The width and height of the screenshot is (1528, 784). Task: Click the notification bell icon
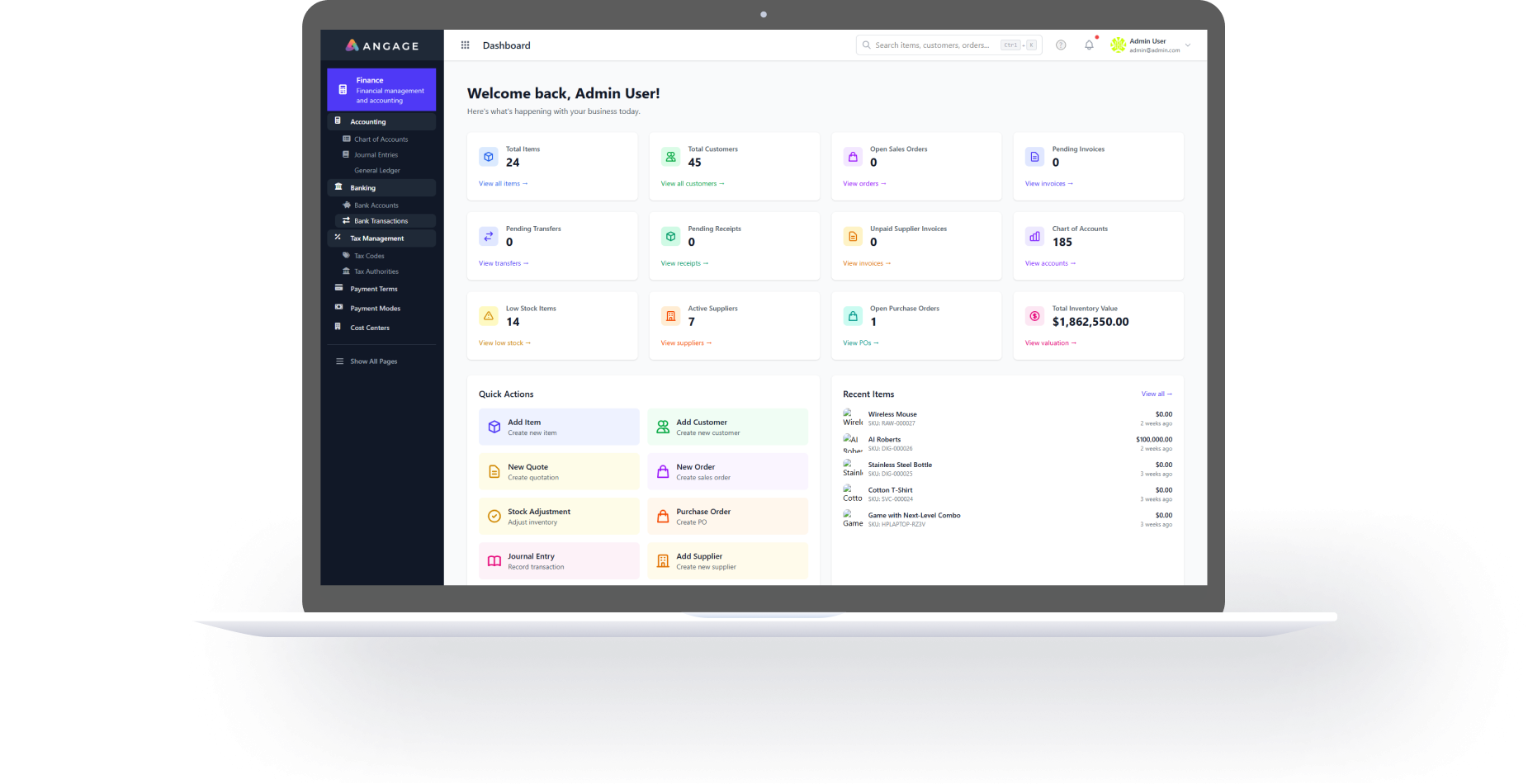coord(1089,45)
